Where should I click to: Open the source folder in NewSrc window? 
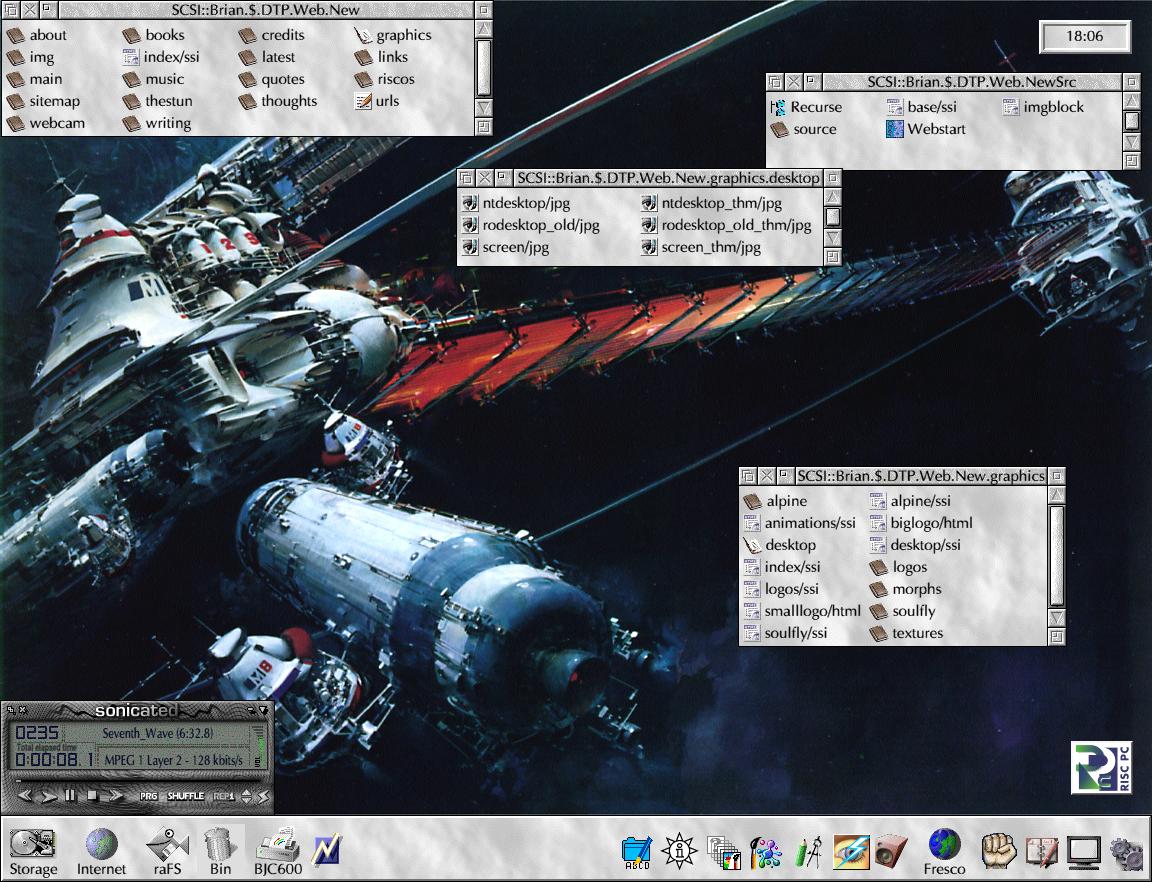[804, 129]
